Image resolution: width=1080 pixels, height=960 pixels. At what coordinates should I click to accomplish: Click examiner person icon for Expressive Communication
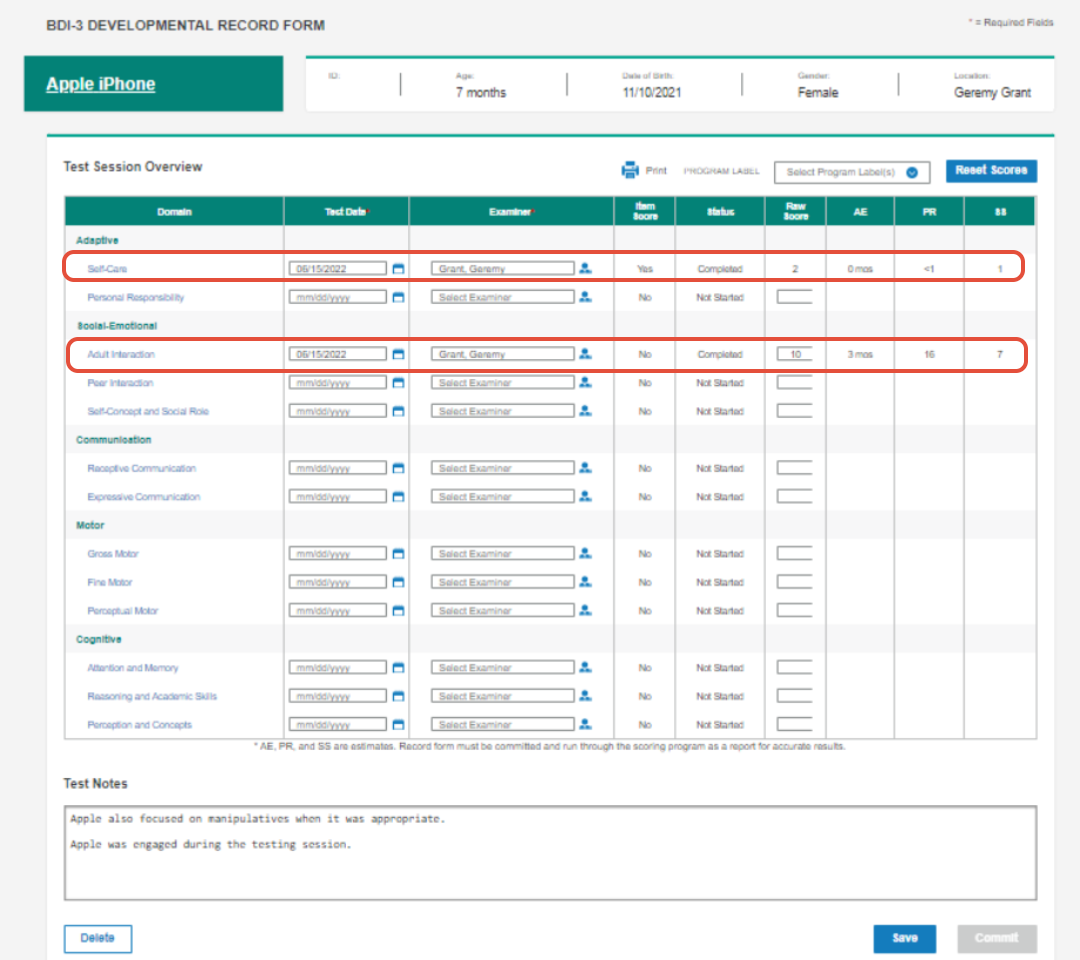click(x=585, y=496)
